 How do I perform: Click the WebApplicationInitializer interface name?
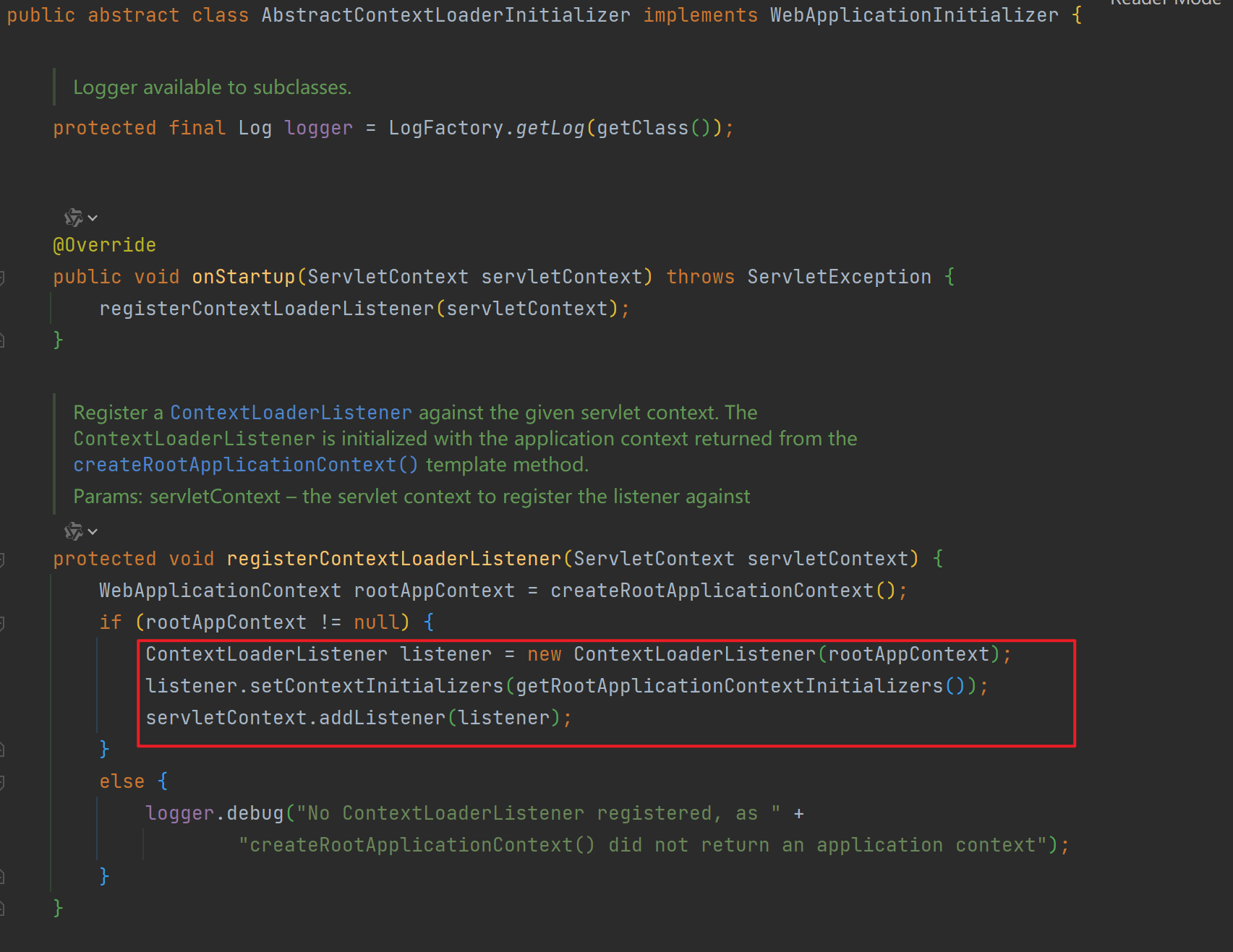[x=914, y=15]
